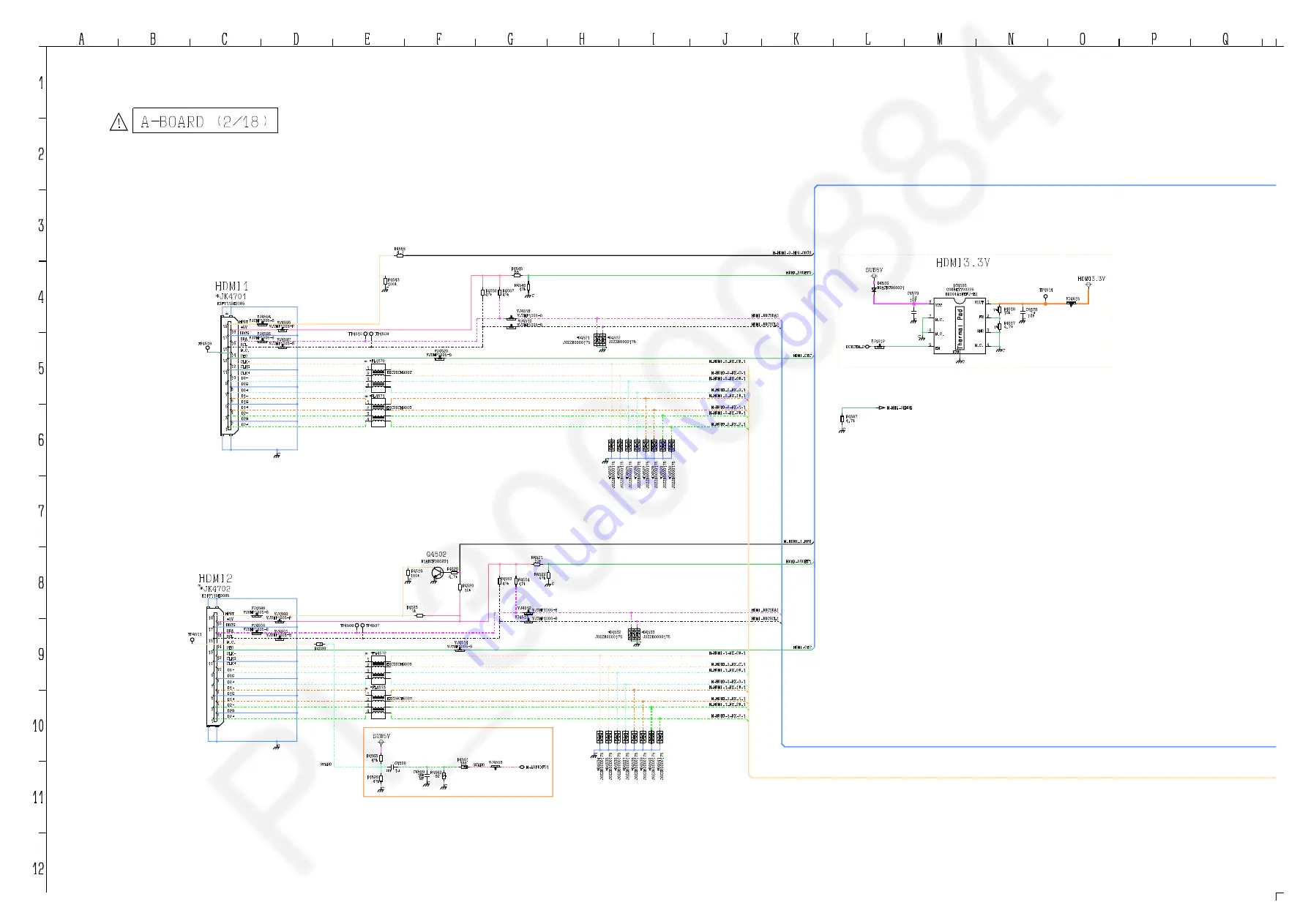Click the SUB5V diode symbol in HDMI3.3V section

pos(874,288)
